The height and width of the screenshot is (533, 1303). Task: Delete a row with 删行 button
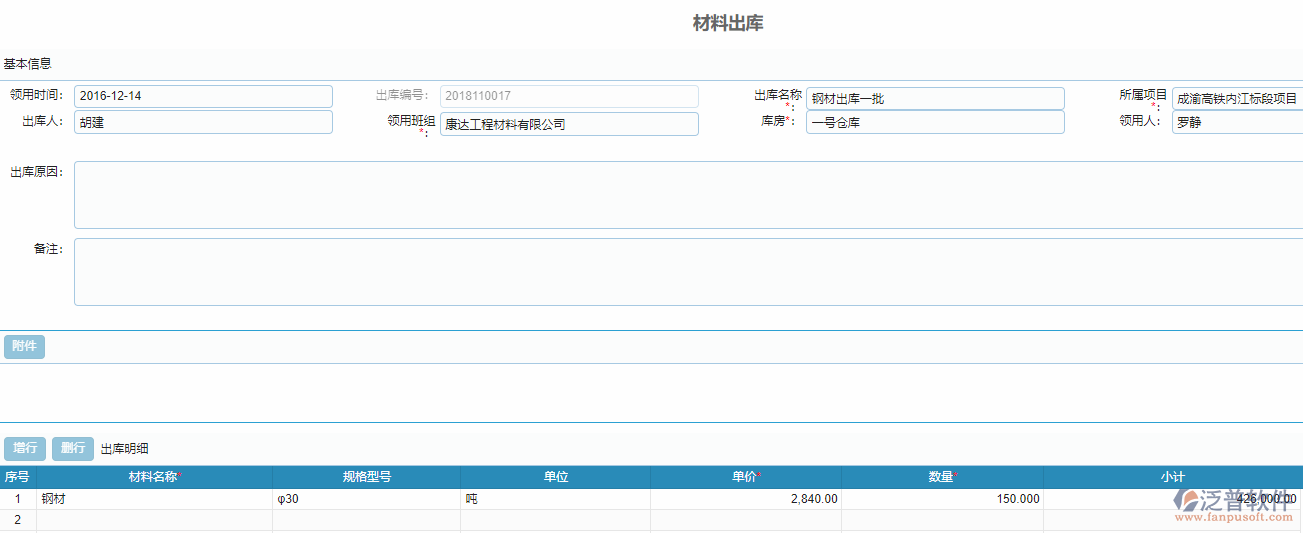click(73, 448)
